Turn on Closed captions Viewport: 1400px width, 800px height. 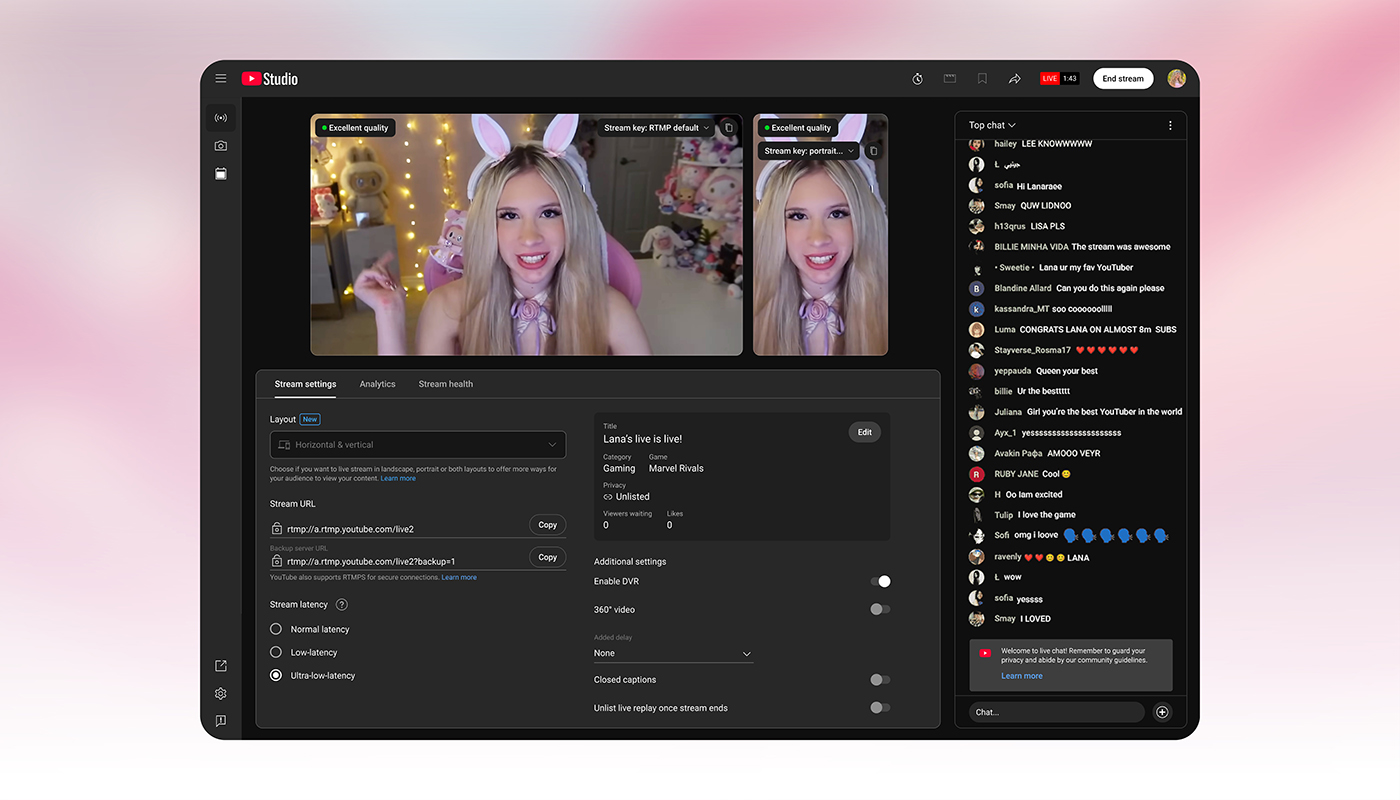[x=879, y=679]
